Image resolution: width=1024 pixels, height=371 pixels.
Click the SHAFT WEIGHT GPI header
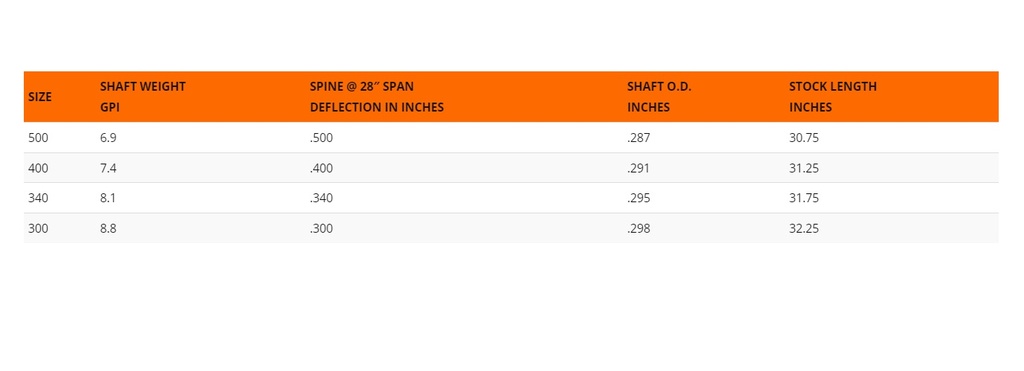coord(143,97)
